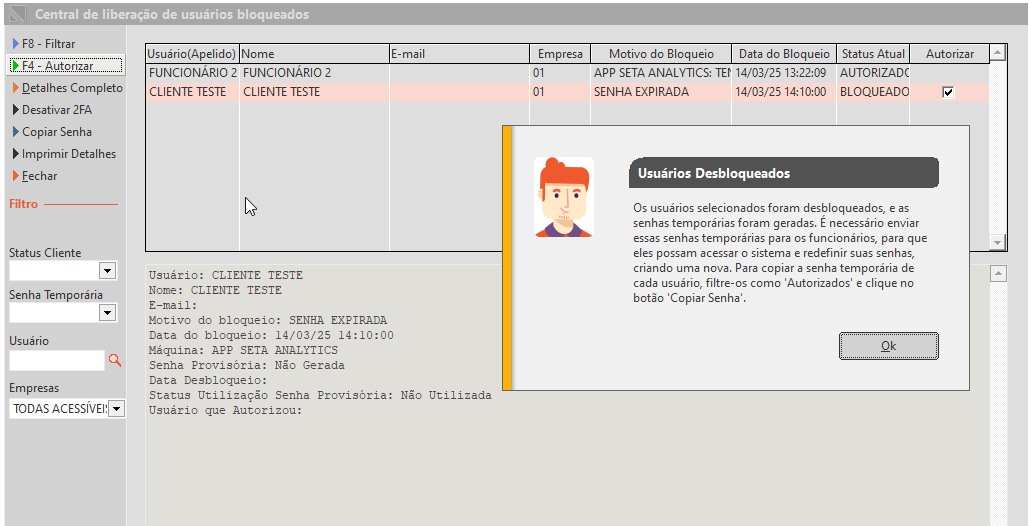Click the table scrollbar up arrow
1029x526 pixels.
point(998,53)
